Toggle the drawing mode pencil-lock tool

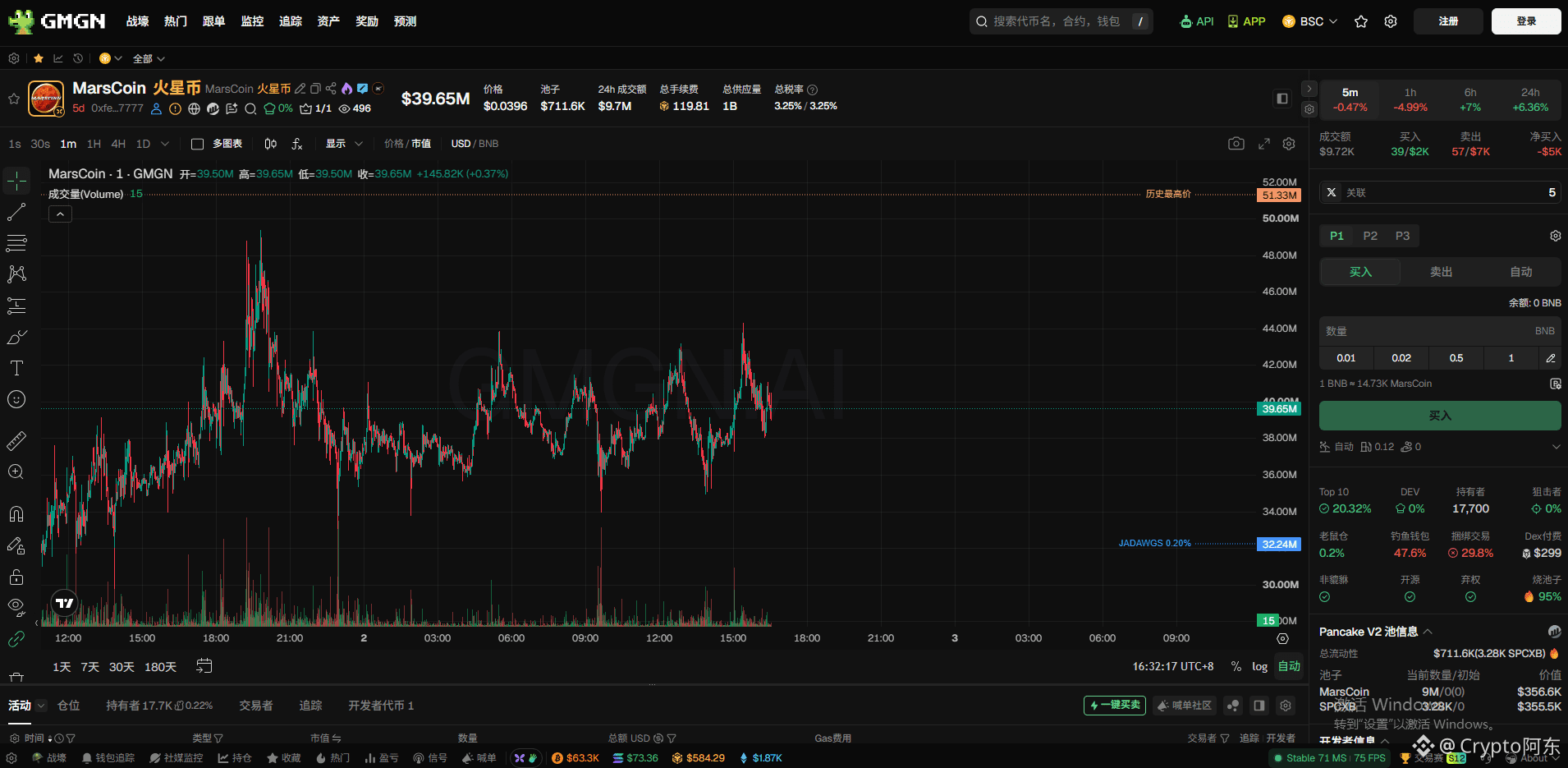tap(16, 545)
